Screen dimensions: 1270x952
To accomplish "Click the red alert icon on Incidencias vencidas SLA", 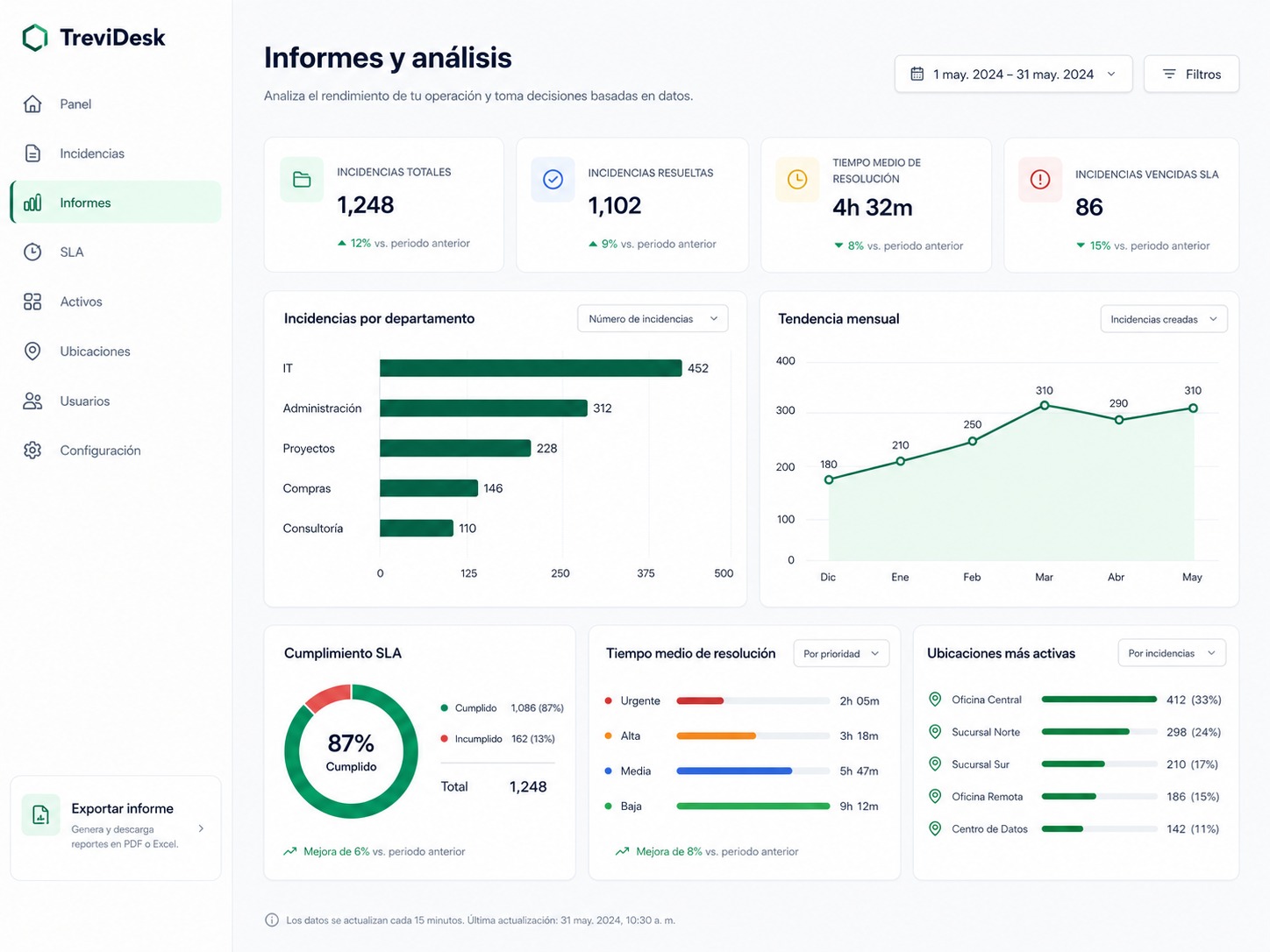I will tap(1040, 180).
